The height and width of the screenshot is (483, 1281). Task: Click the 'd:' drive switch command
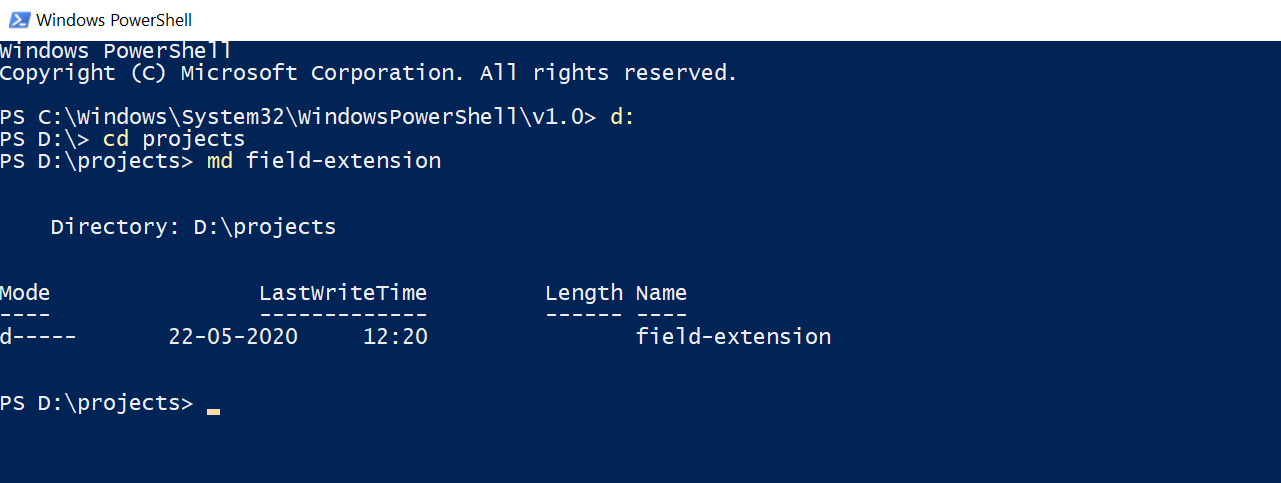click(x=622, y=116)
